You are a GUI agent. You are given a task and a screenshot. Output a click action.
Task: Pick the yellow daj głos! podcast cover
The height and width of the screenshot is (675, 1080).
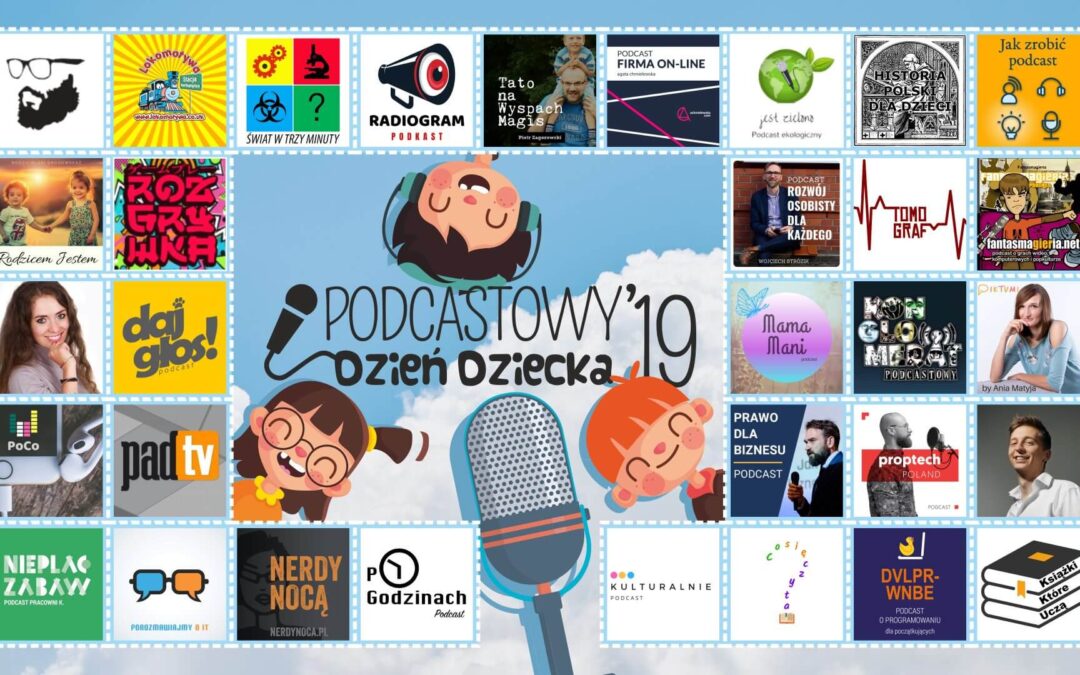click(x=169, y=337)
